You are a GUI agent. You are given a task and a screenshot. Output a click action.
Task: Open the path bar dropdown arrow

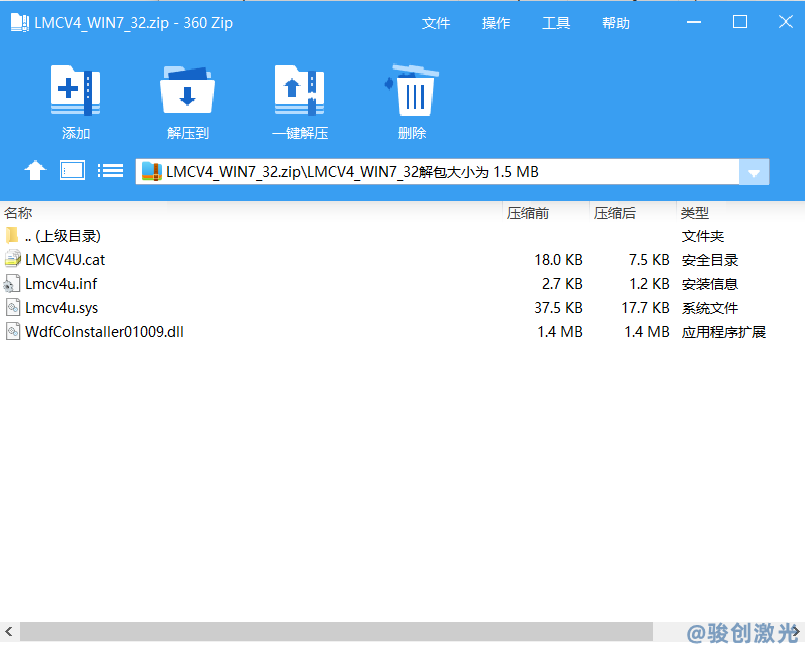(x=754, y=172)
